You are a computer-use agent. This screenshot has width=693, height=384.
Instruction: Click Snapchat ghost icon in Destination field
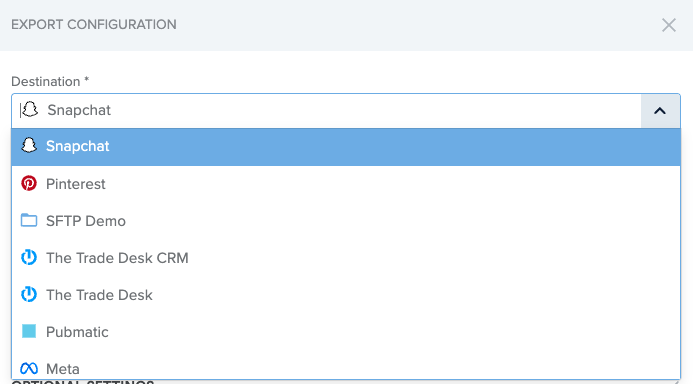point(30,109)
